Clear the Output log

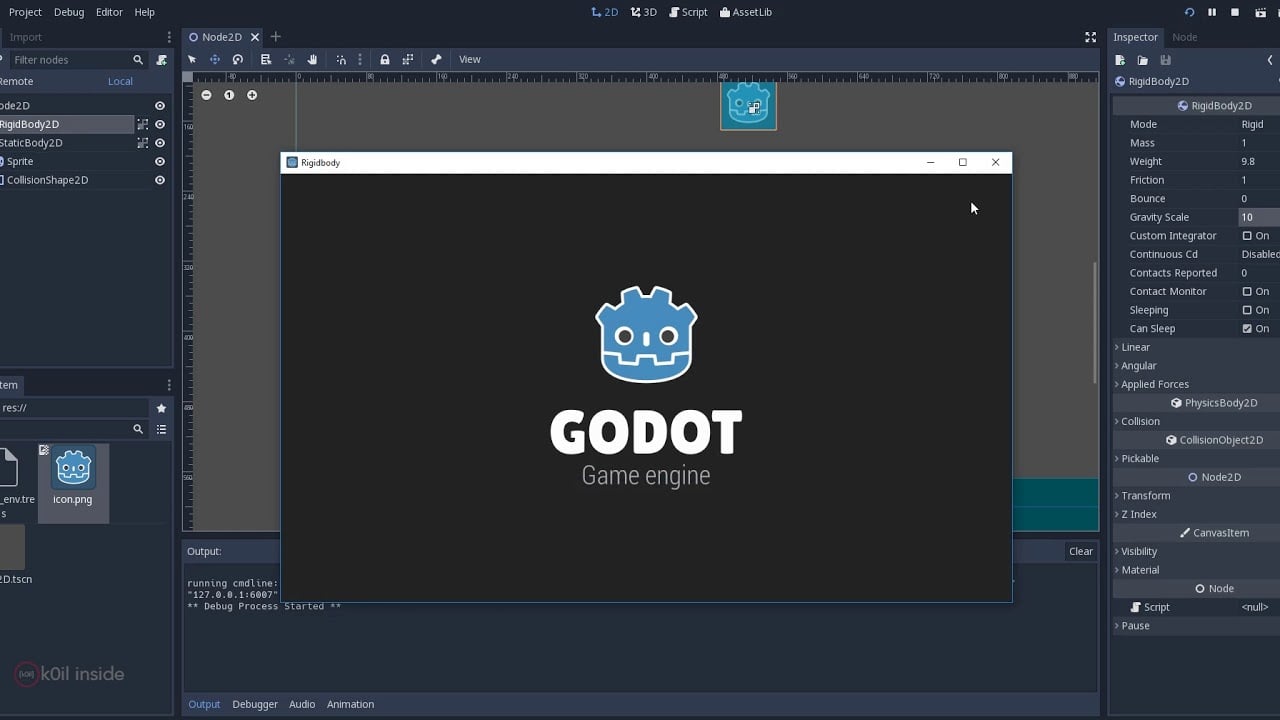(1081, 551)
